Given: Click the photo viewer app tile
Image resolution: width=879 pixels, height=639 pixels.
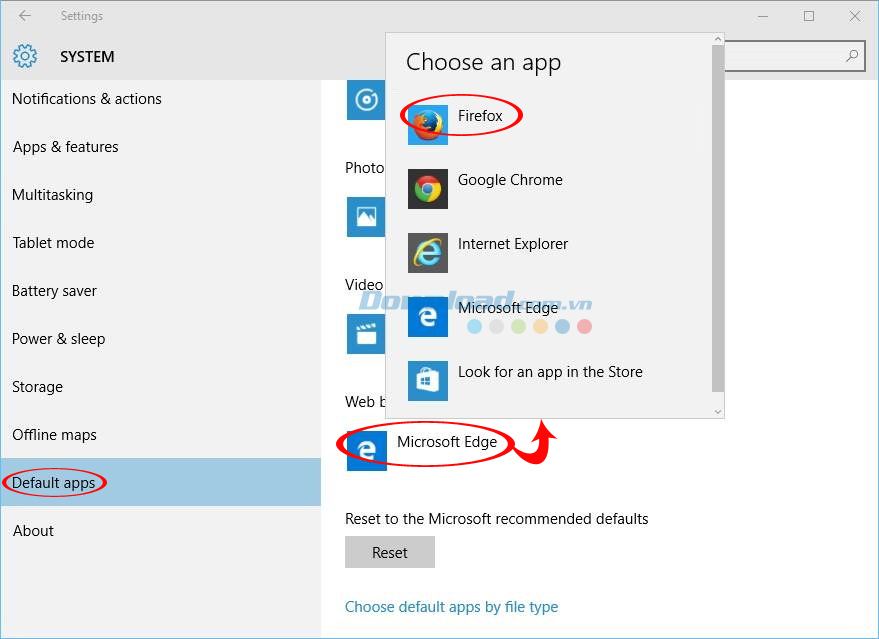Looking at the screenshot, I should point(366,217).
